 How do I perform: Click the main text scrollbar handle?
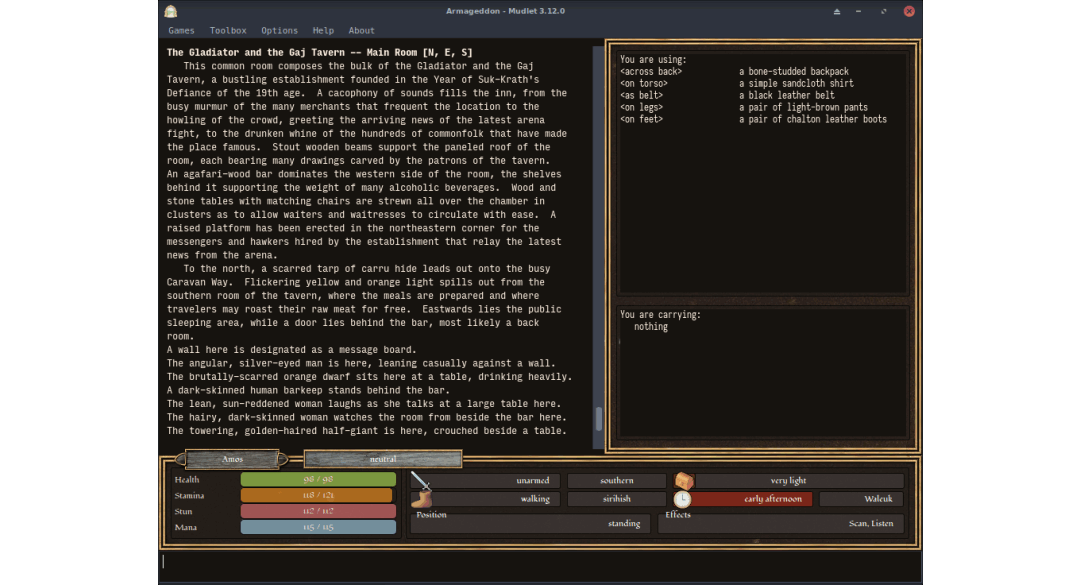click(599, 419)
